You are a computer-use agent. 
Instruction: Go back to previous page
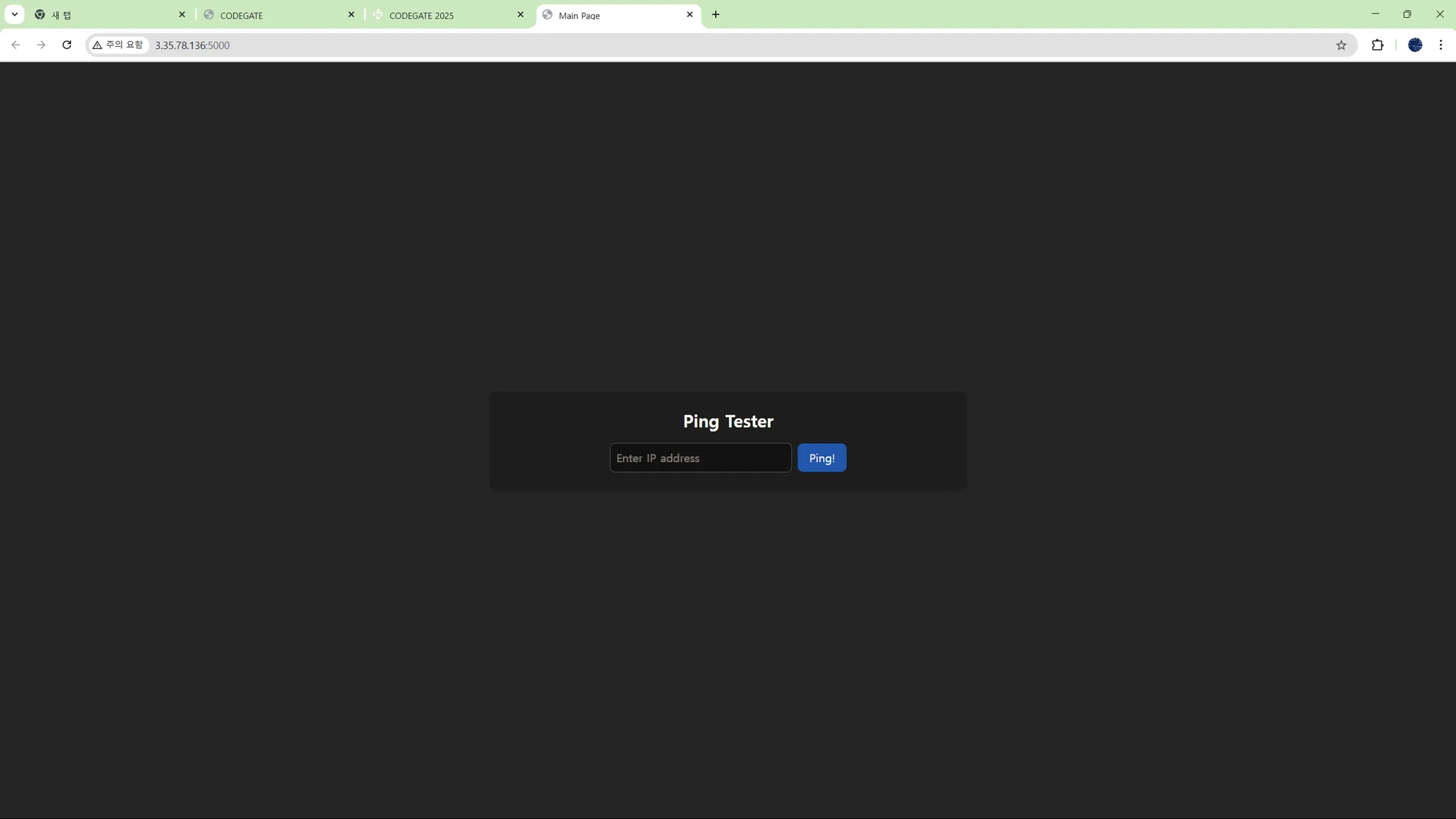point(16,45)
